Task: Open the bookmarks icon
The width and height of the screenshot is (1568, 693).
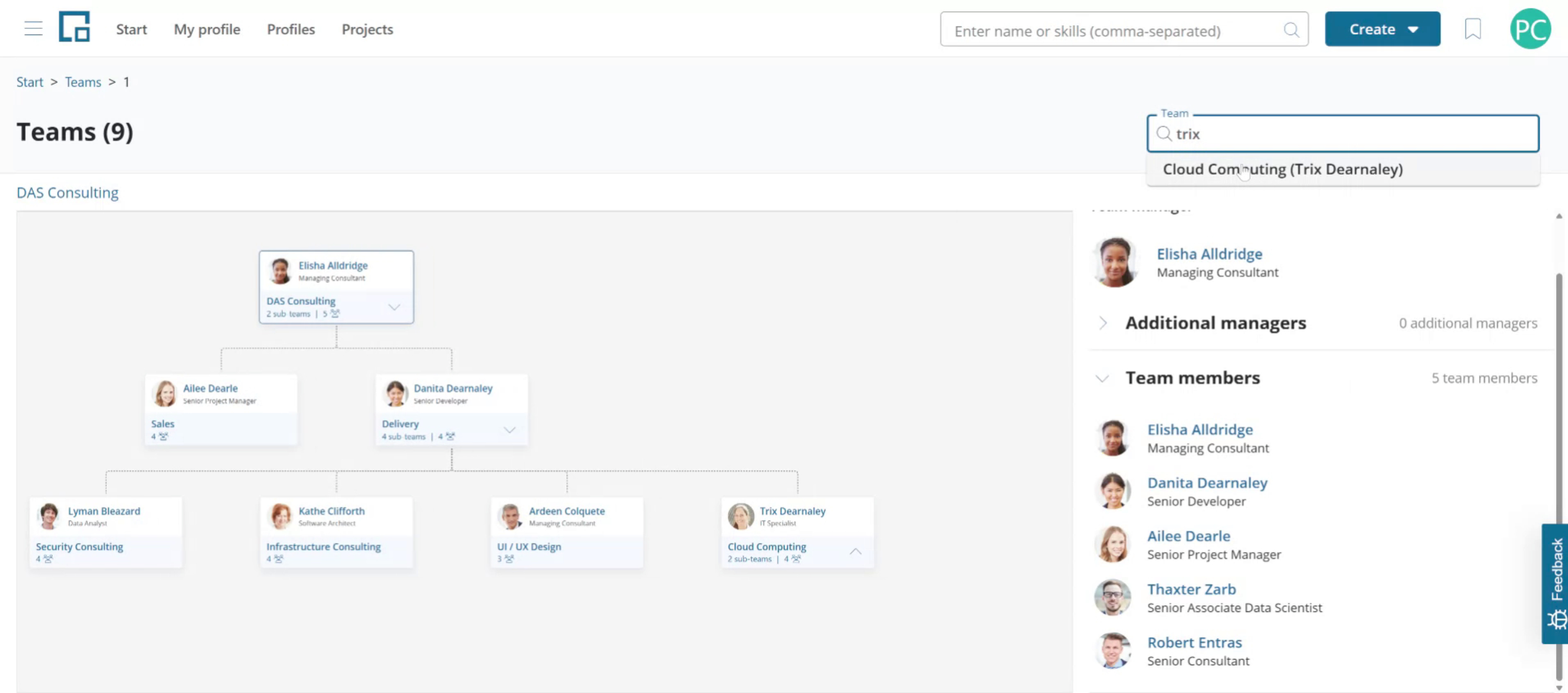Action: [x=1472, y=29]
